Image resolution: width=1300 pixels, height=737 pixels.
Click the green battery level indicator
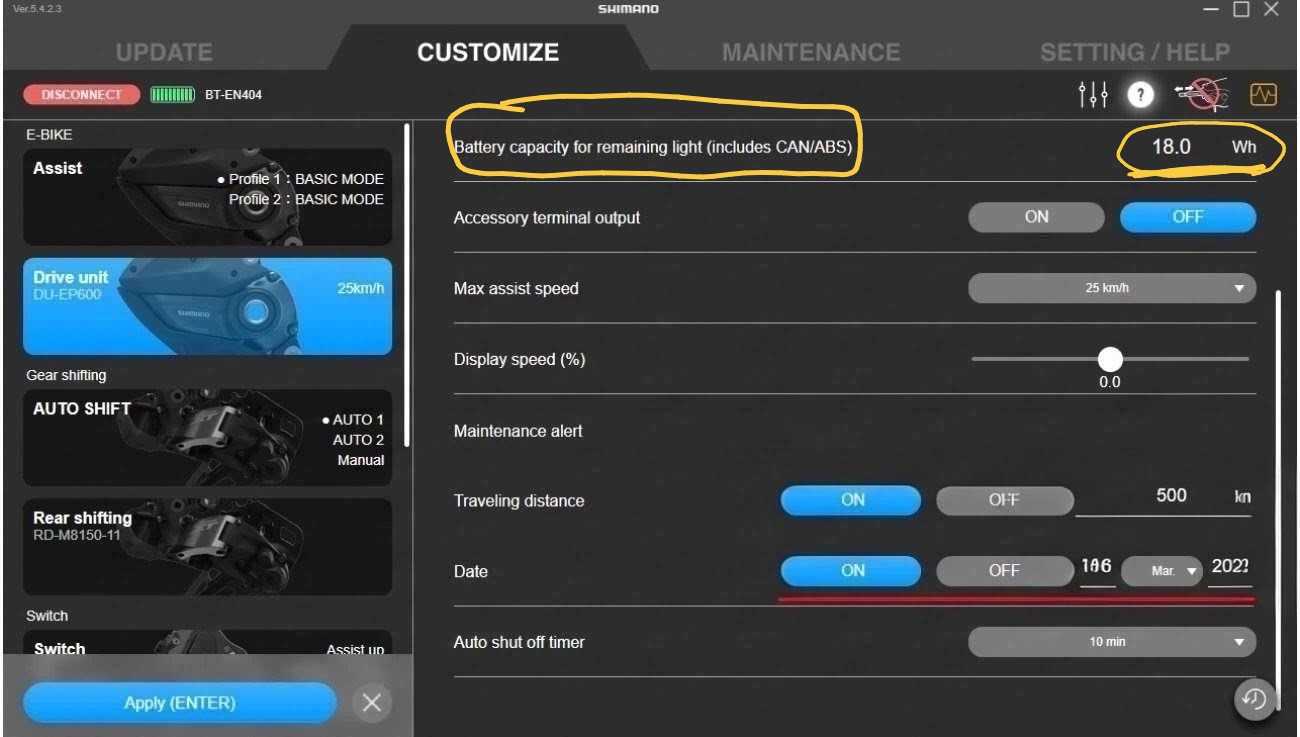pos(171,95)
